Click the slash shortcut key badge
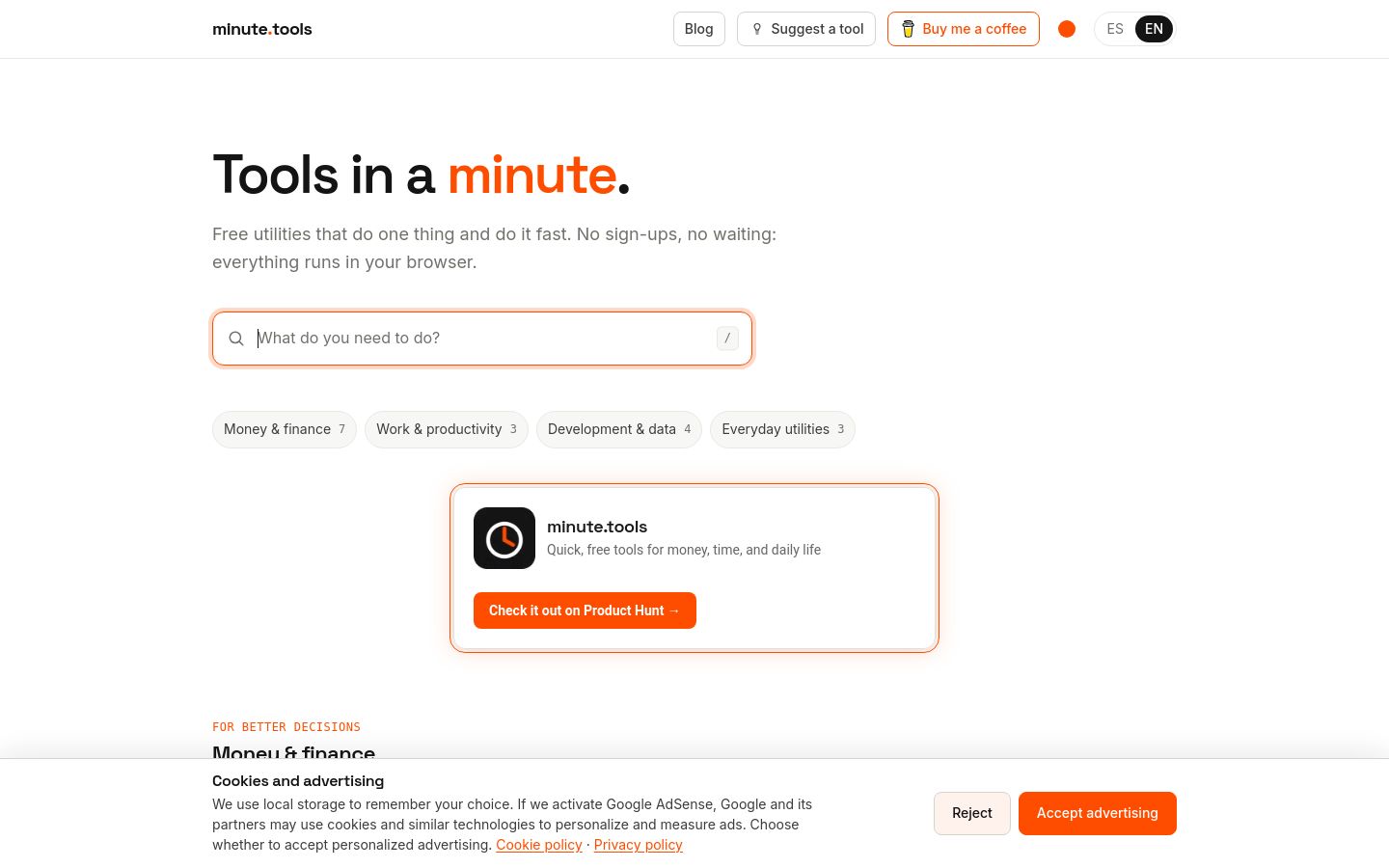 coord(727,339)
